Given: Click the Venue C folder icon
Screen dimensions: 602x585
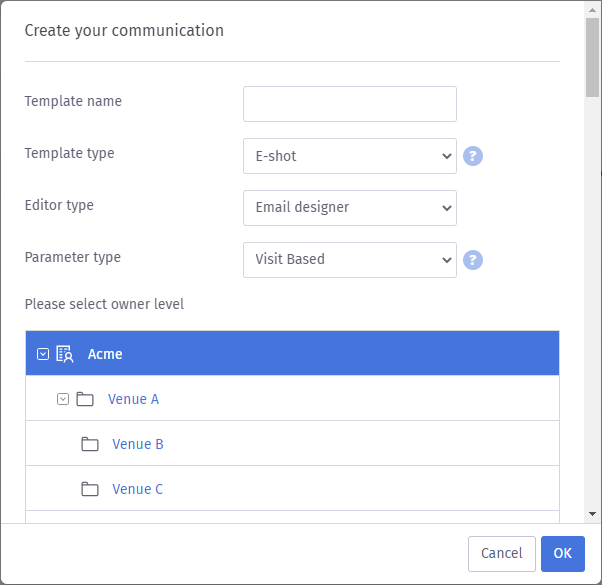Looking at the screenshot, I should (90, 489).
